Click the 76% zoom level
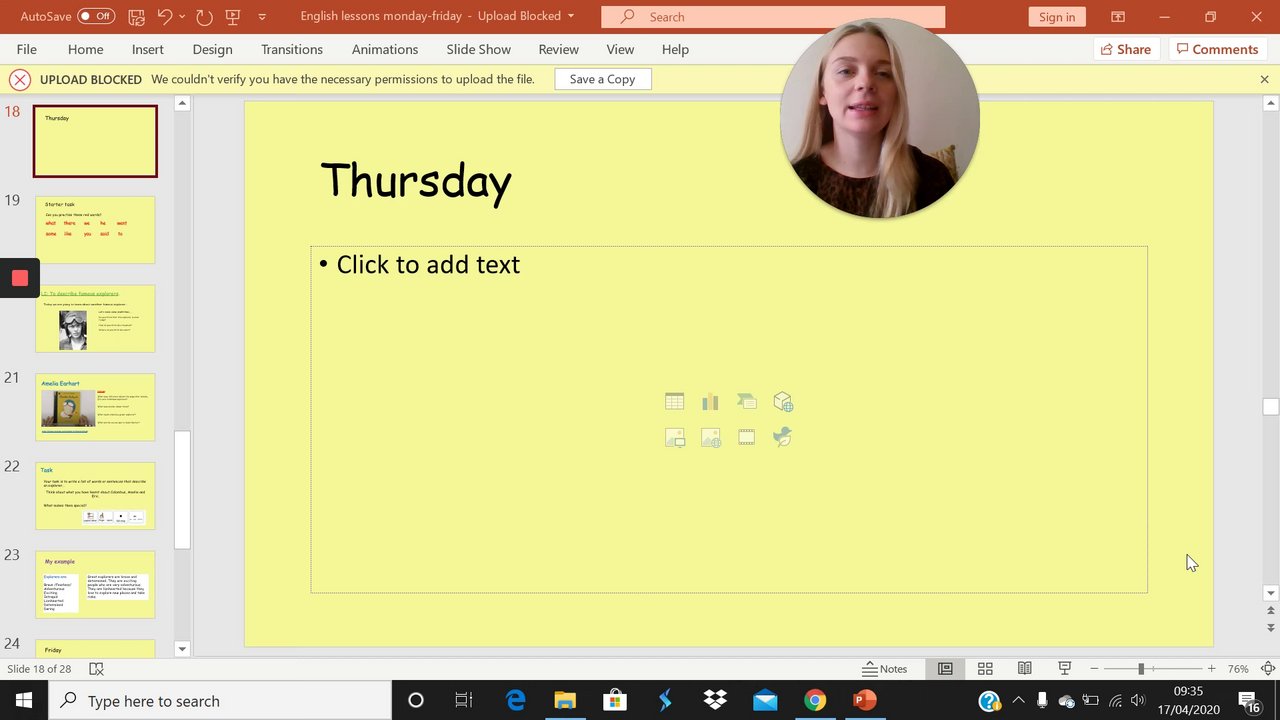 tap(1238, 669)
